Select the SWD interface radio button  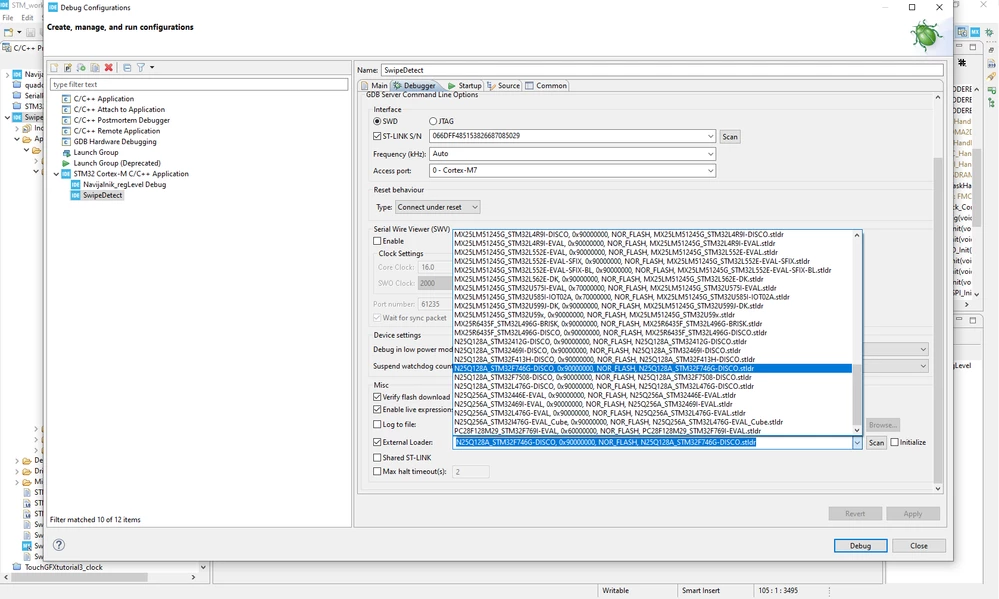coord(377,121)
